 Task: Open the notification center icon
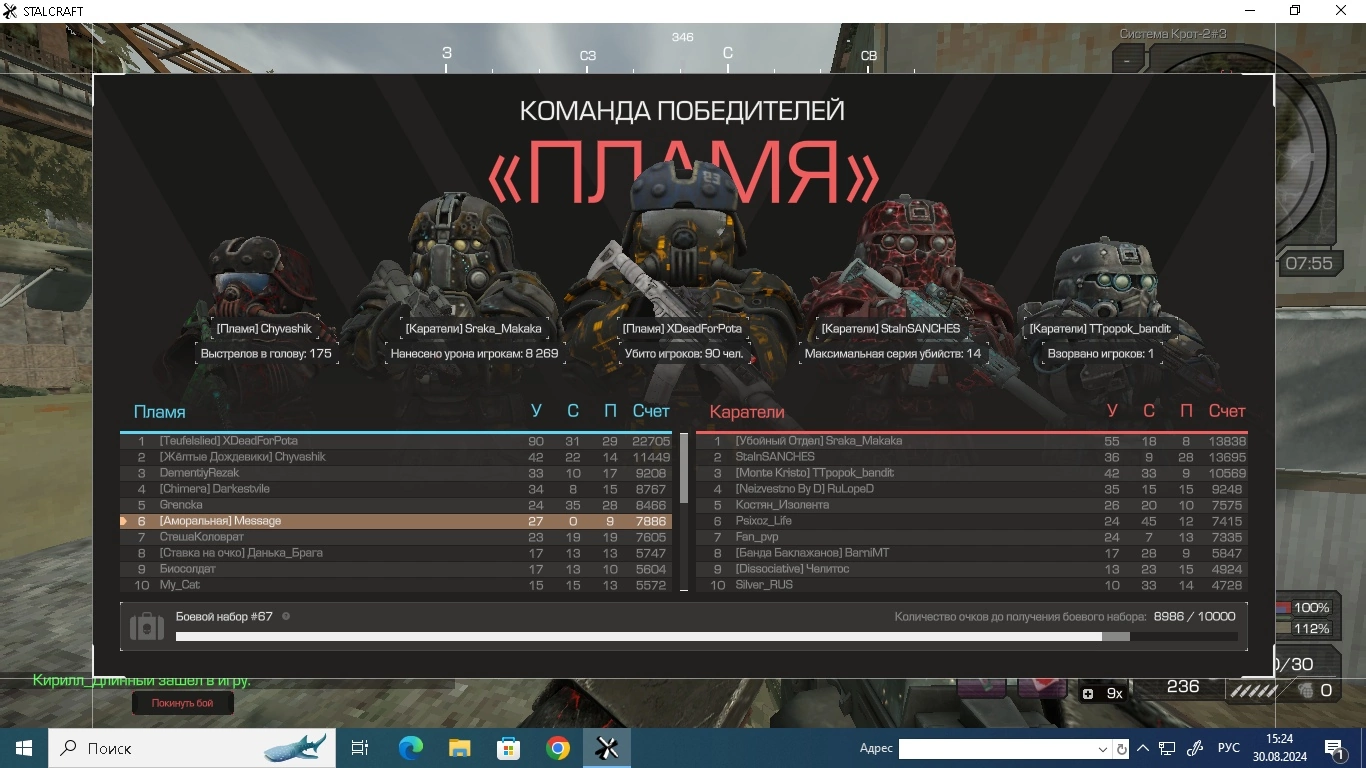coord(1334,748)
